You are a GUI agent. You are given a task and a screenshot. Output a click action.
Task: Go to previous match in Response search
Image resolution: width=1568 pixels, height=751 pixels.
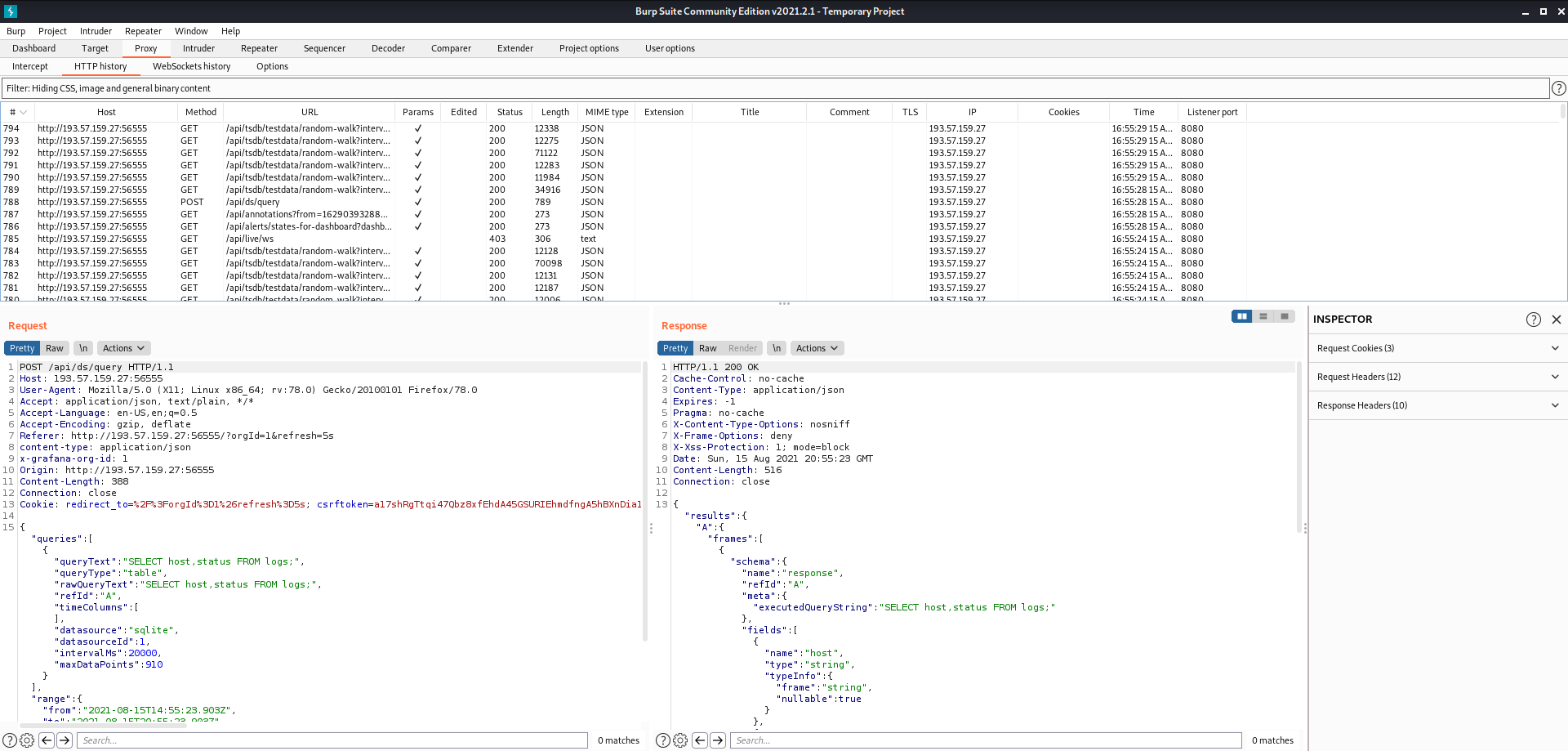pos(700,740)
